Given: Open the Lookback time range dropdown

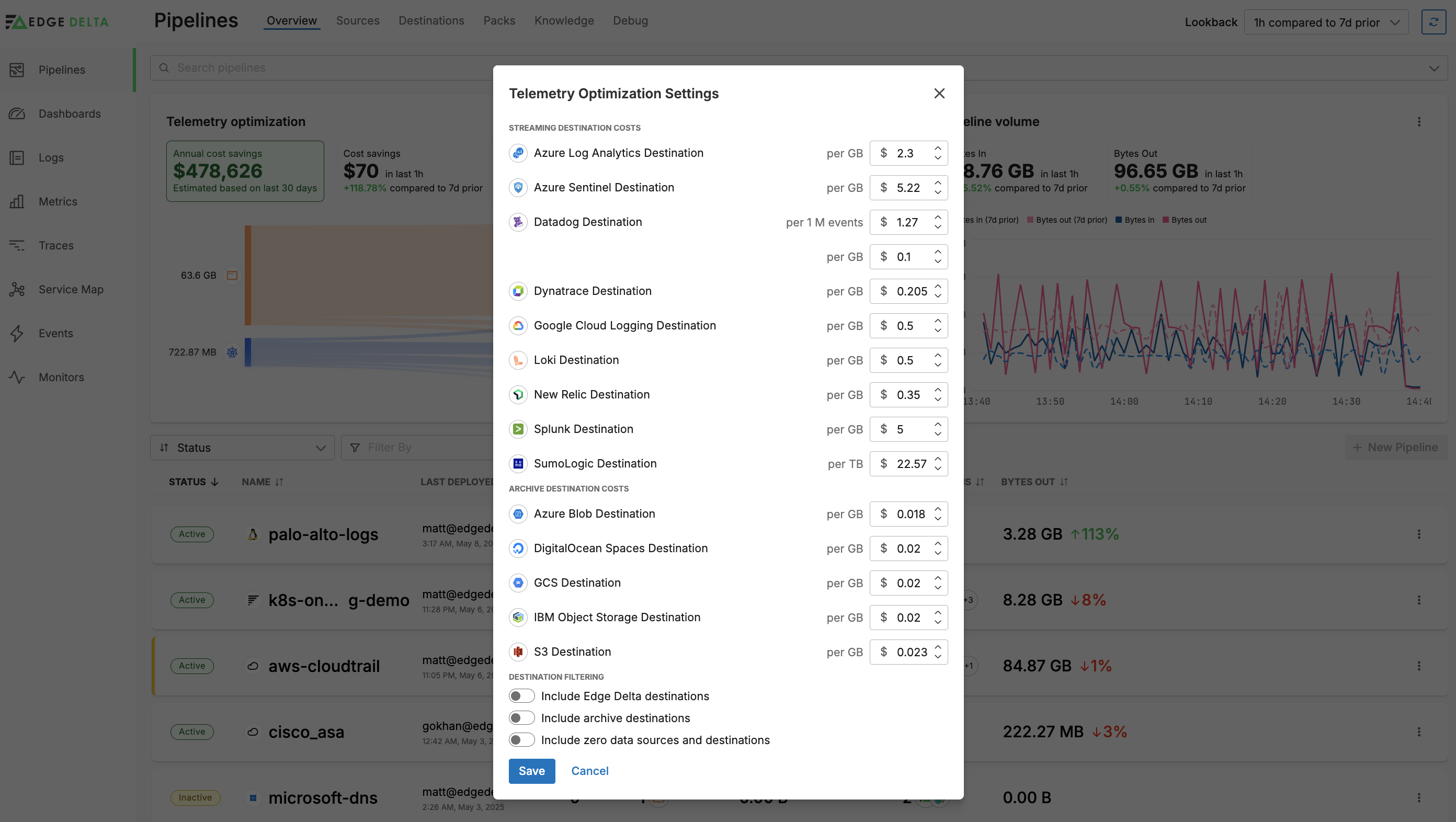Looking at the screenshot, I should [x=1325, y=22].
